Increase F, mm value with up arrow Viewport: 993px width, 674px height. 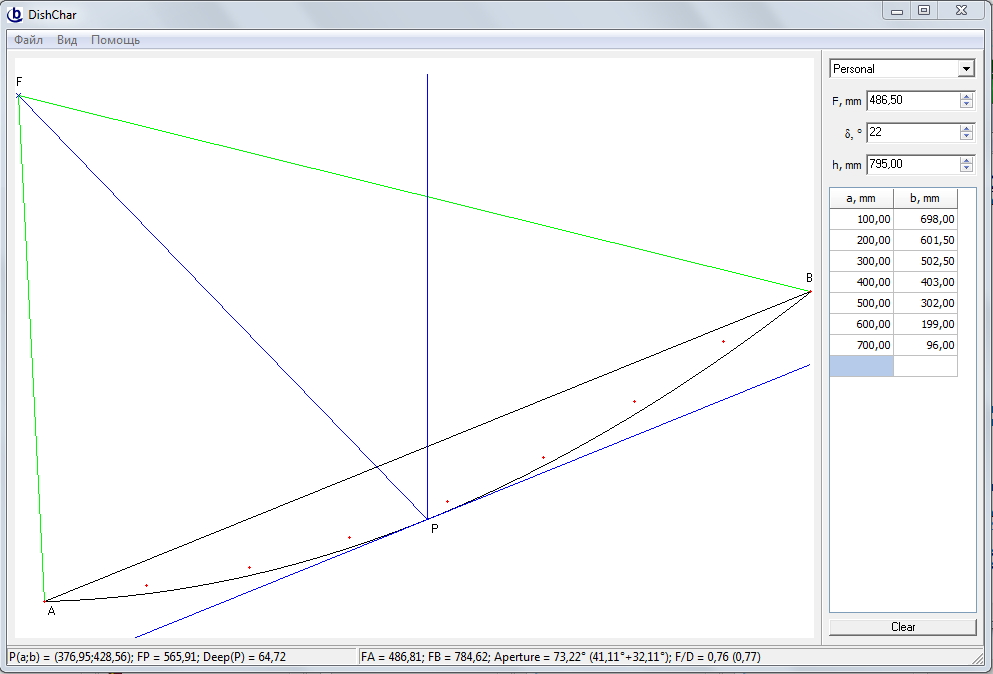(966, 96)
